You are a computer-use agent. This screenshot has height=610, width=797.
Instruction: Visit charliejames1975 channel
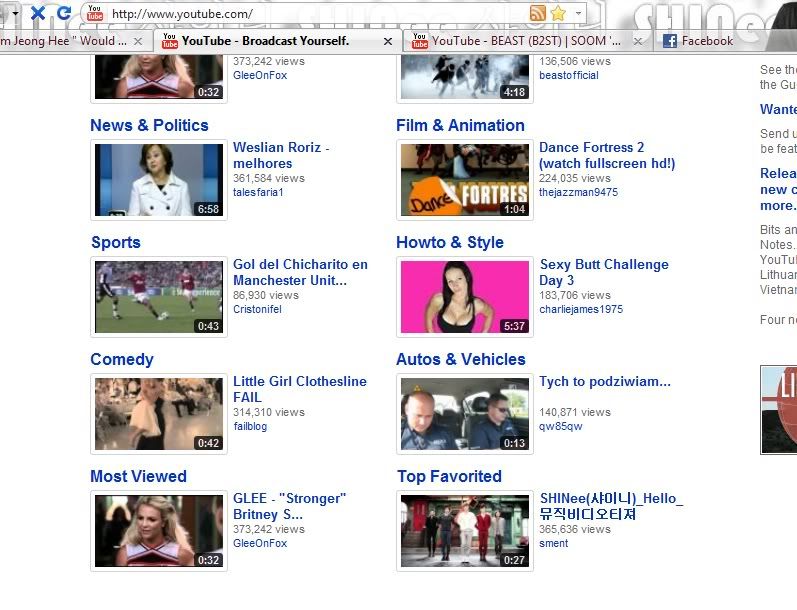(581, 309)
